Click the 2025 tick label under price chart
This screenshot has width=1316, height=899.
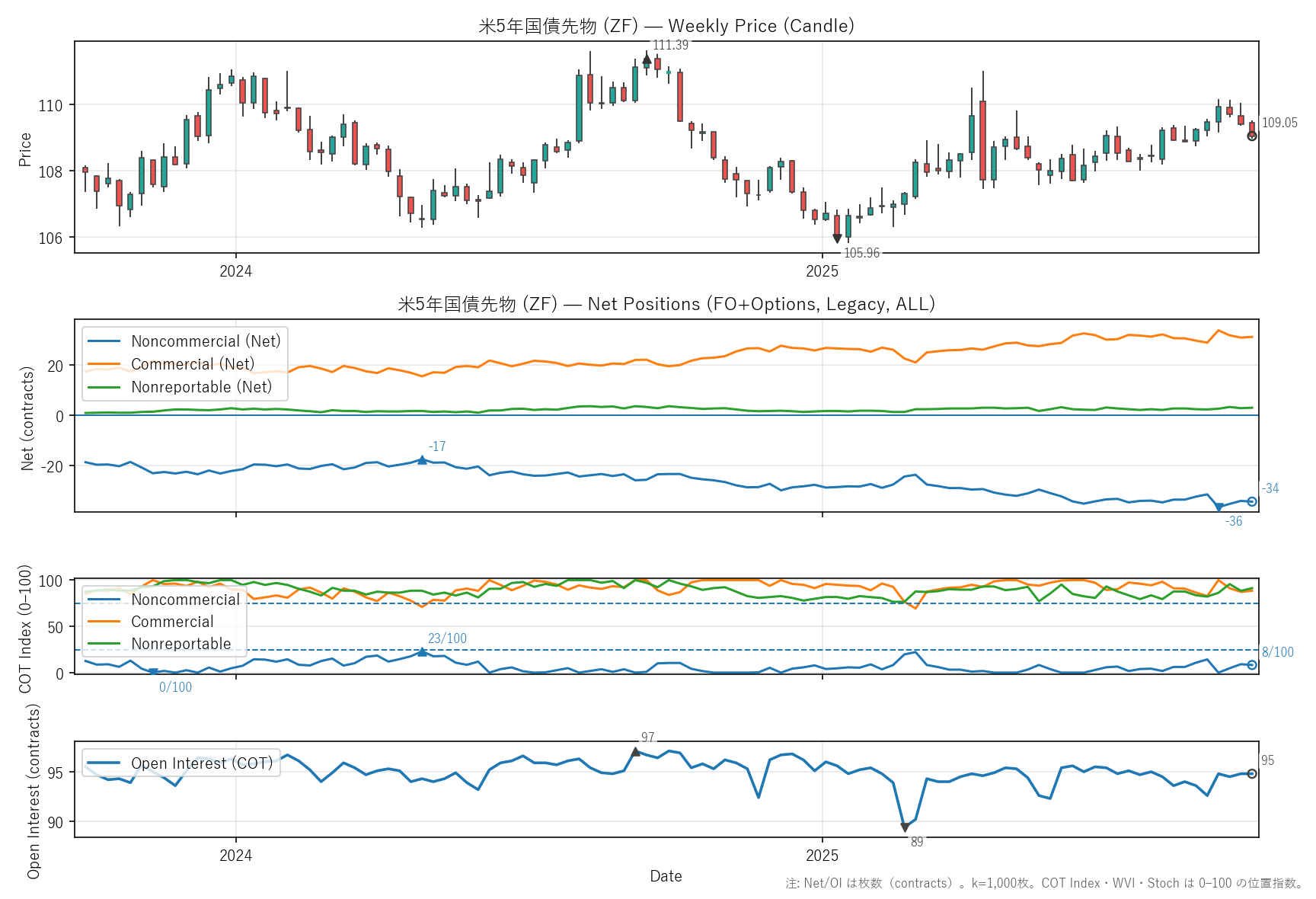822,271
